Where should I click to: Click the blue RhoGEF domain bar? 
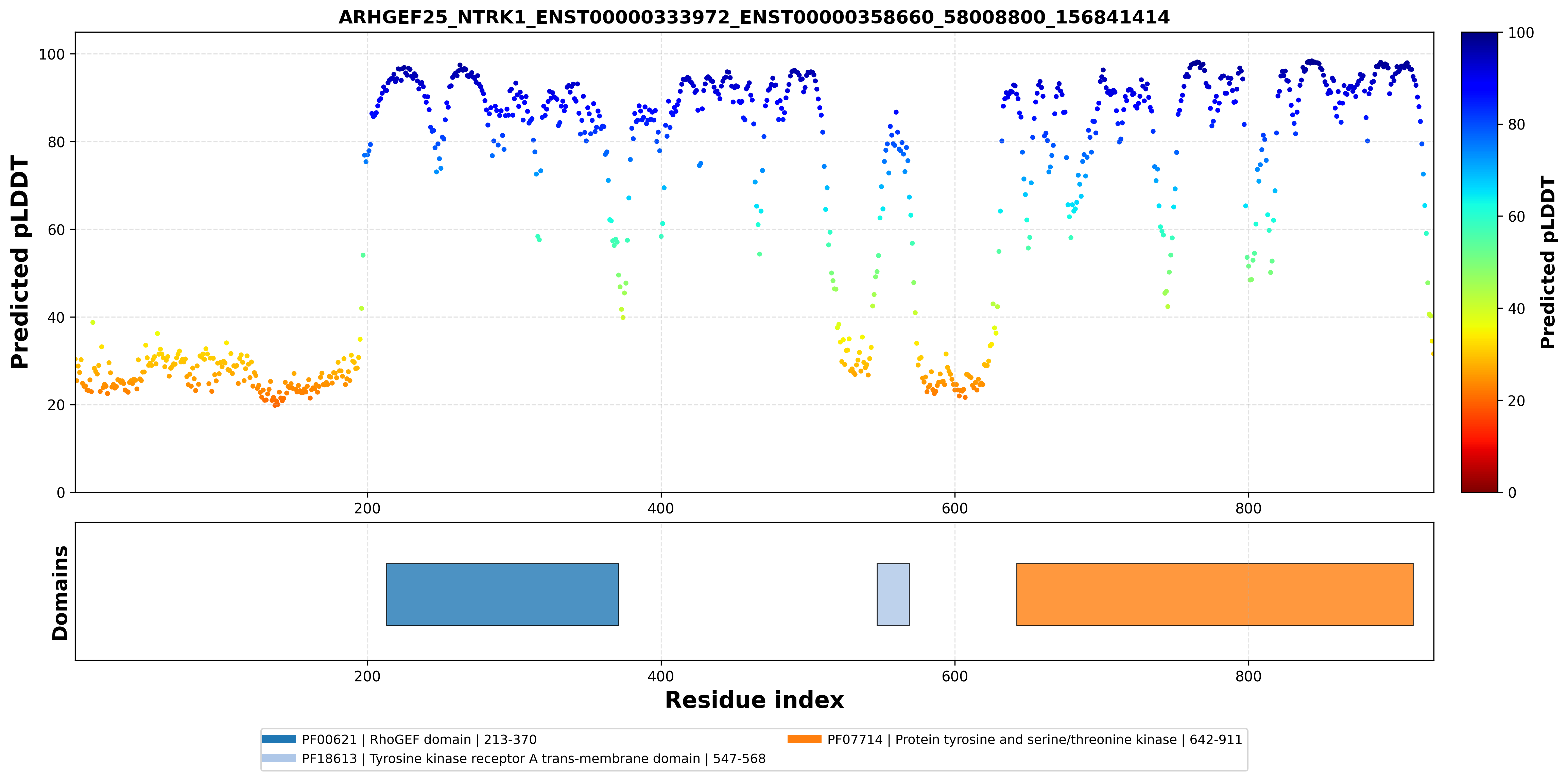(502, 594)
